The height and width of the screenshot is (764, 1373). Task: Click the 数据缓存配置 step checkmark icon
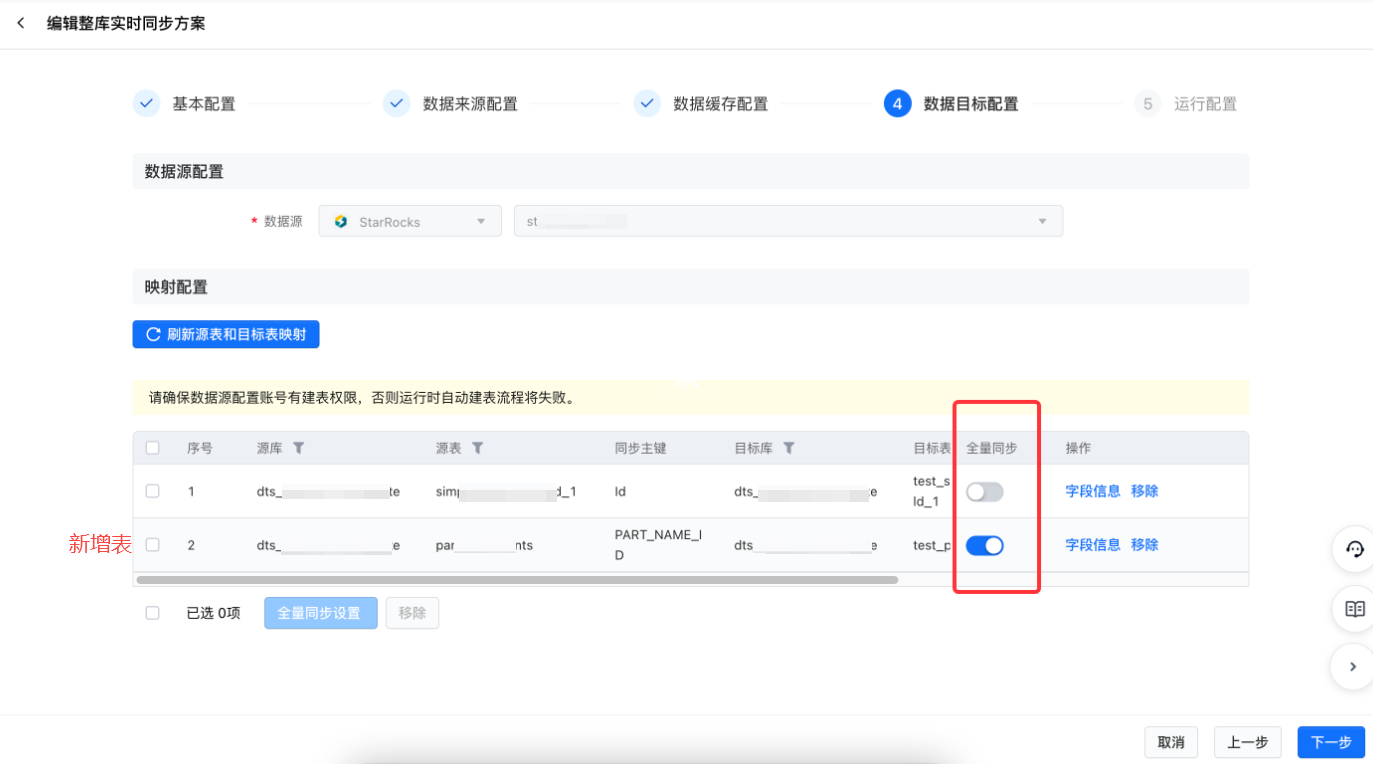647,104
